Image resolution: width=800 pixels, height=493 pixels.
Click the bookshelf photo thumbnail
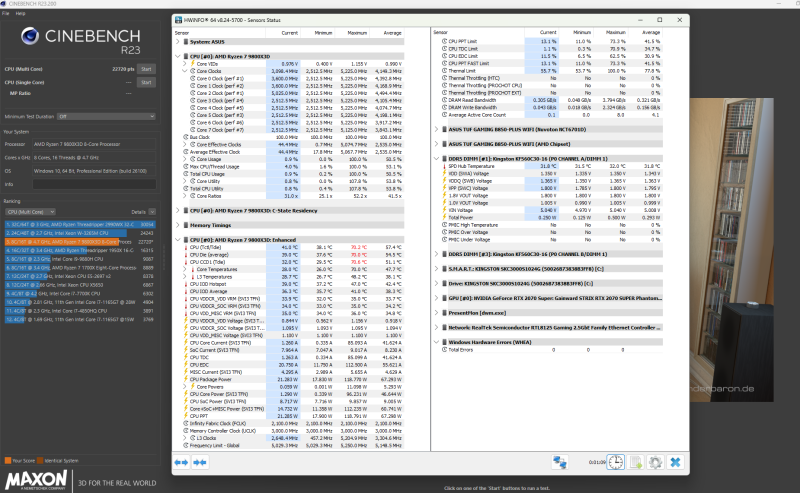(x=732, y=250)
